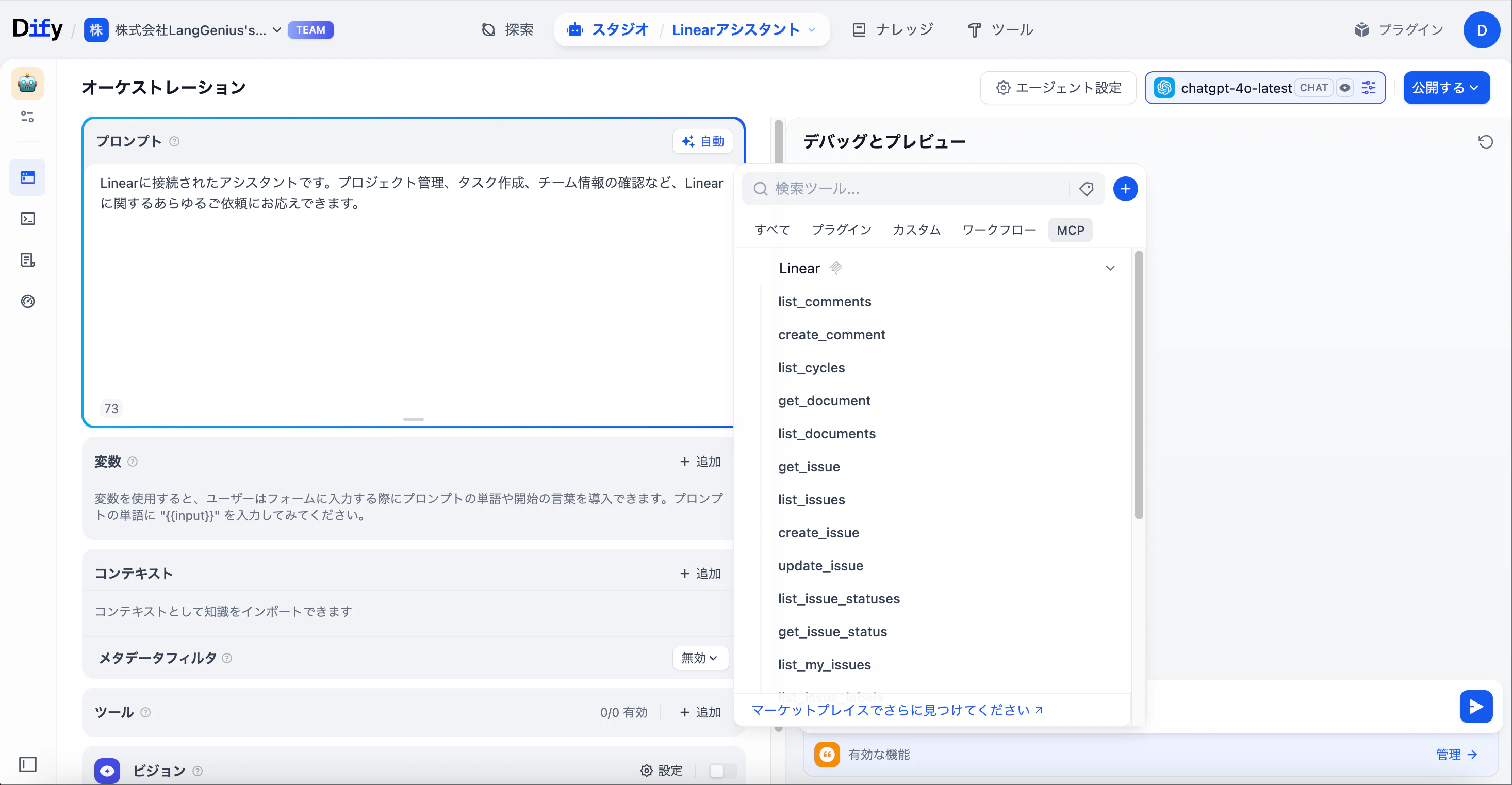
Task: Go to the 探索 Explore tab
Action: [508, 30]
